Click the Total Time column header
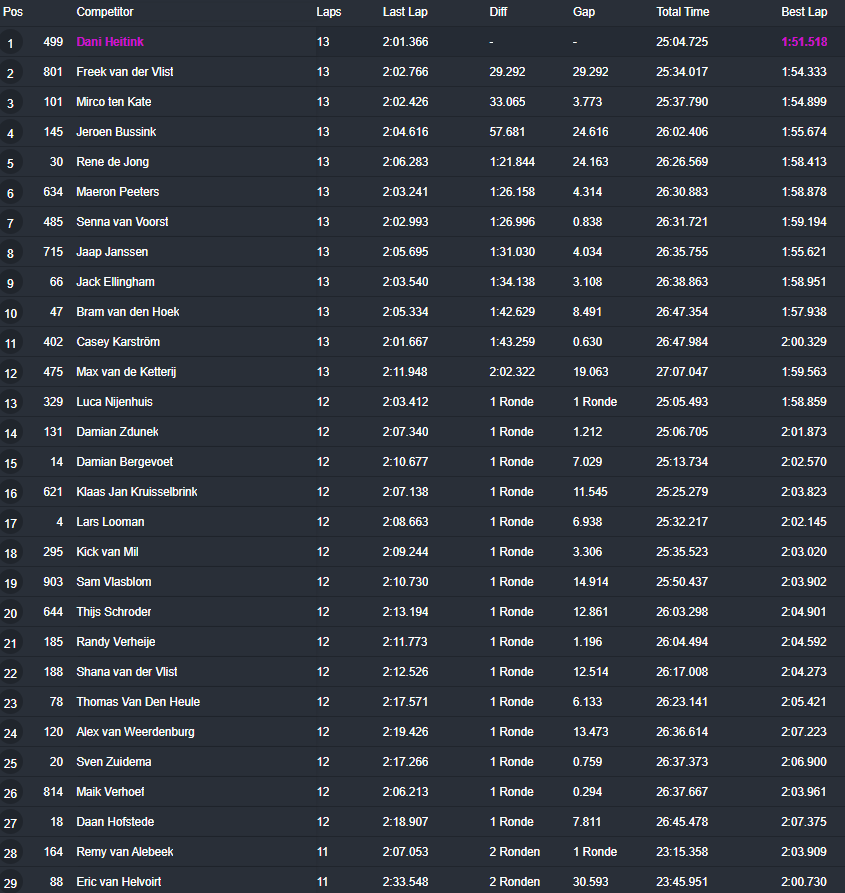845x893 pixels. coord(683,12)
